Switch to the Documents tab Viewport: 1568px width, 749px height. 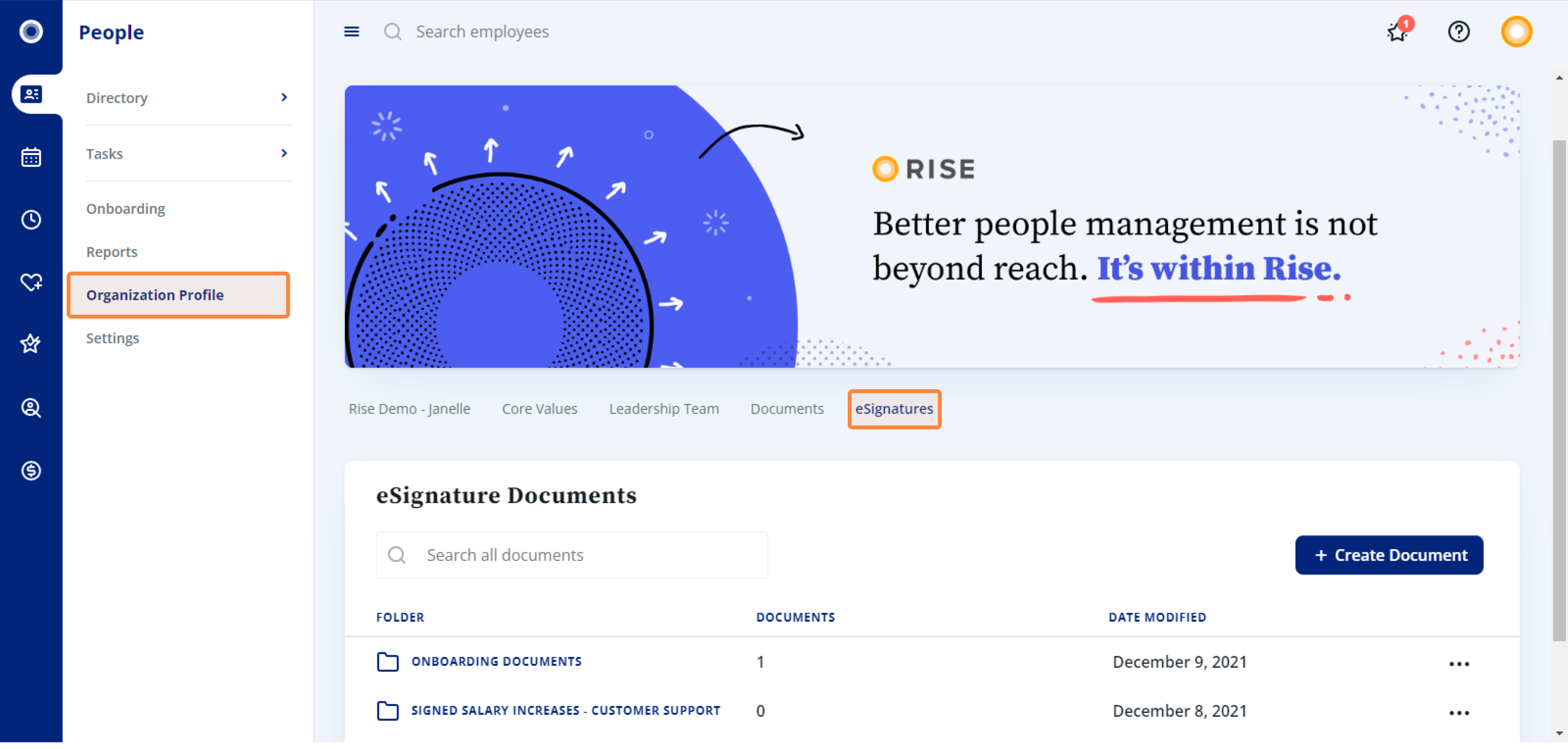coord(787,410)
